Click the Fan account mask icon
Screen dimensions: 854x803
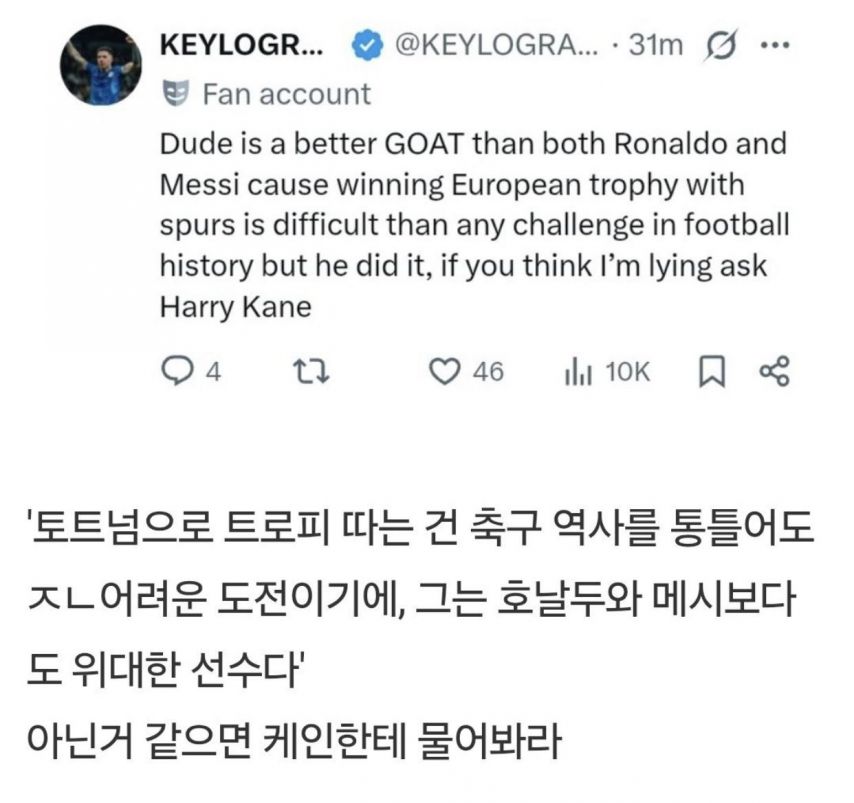click(175, 93)
